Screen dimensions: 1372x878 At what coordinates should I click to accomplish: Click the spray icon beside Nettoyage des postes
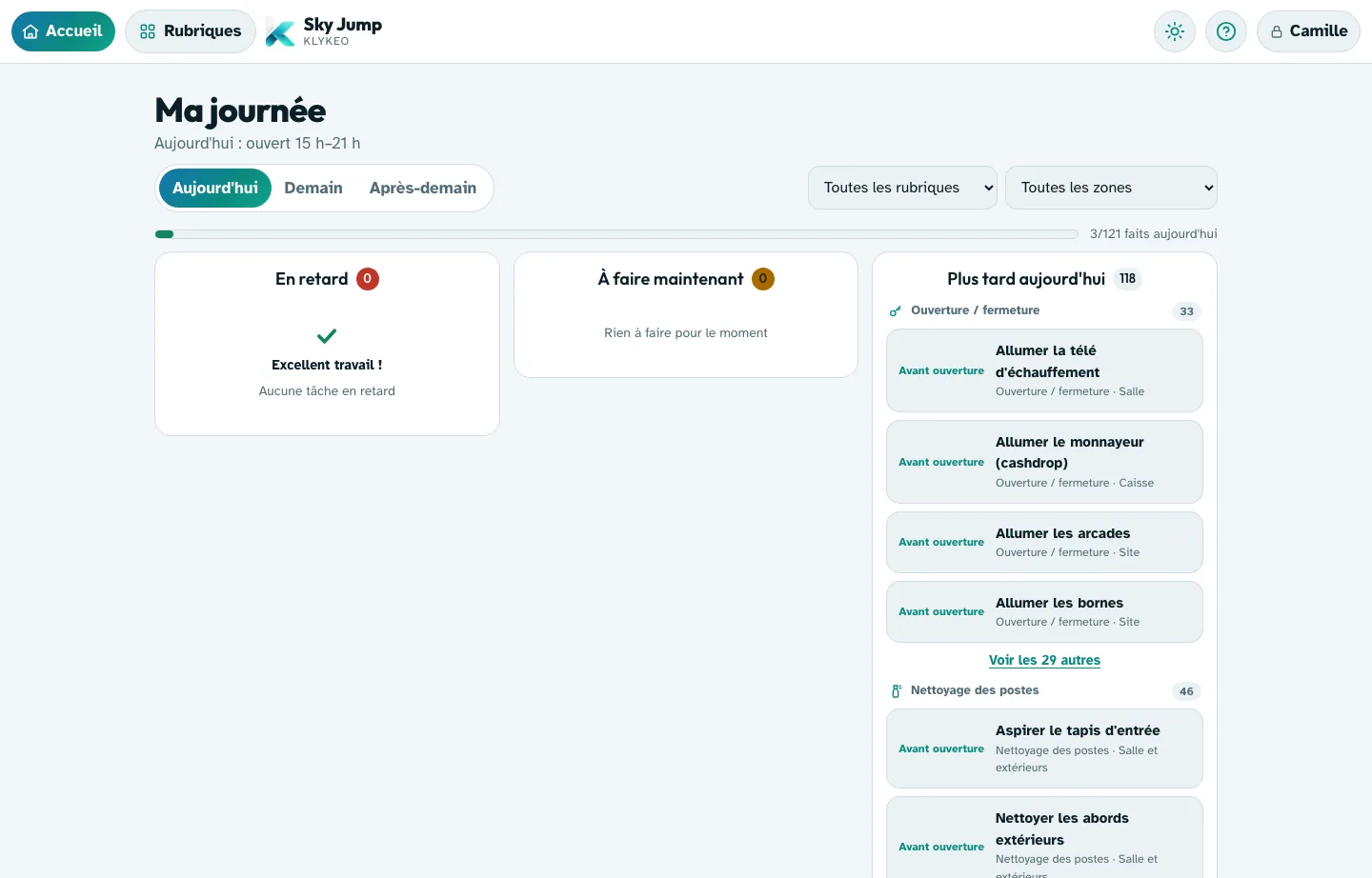[x=896, y=691]
